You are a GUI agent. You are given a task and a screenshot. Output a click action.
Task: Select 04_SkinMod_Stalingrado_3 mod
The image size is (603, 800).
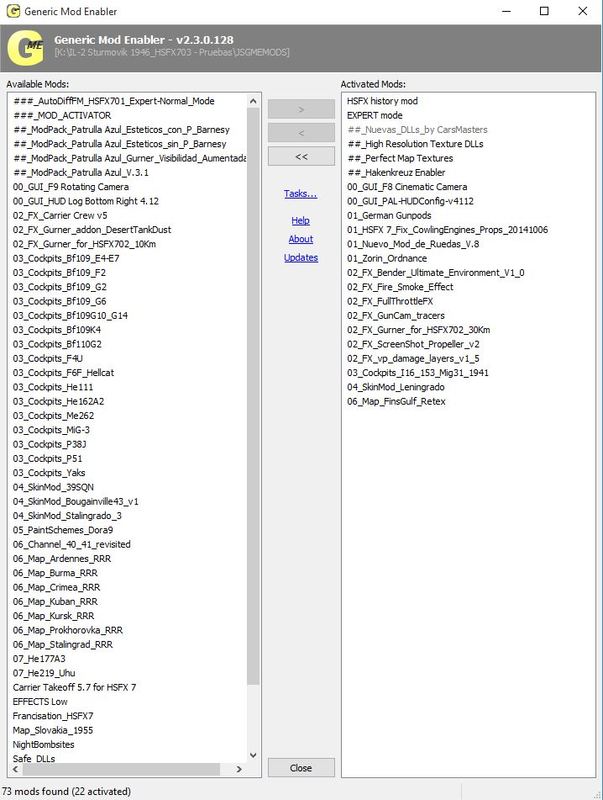(67, 515)
